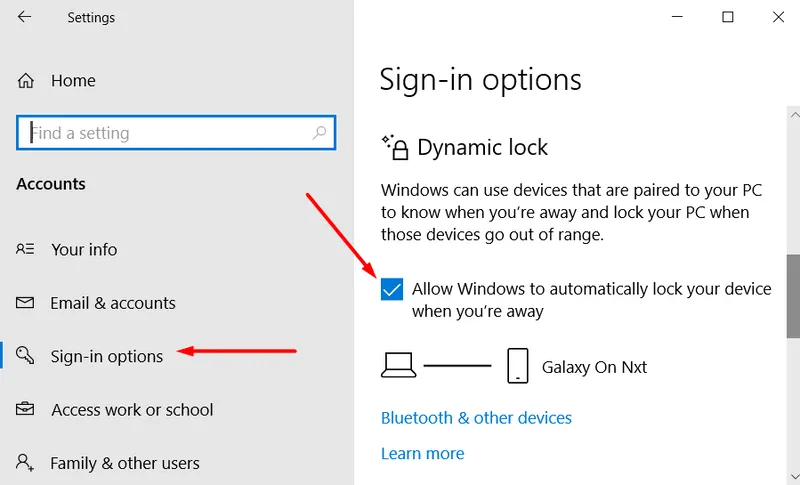This screenshot has width=800, height=485.
Task: Click the Dynamic lock padlock icon
Action: (395, 147)
